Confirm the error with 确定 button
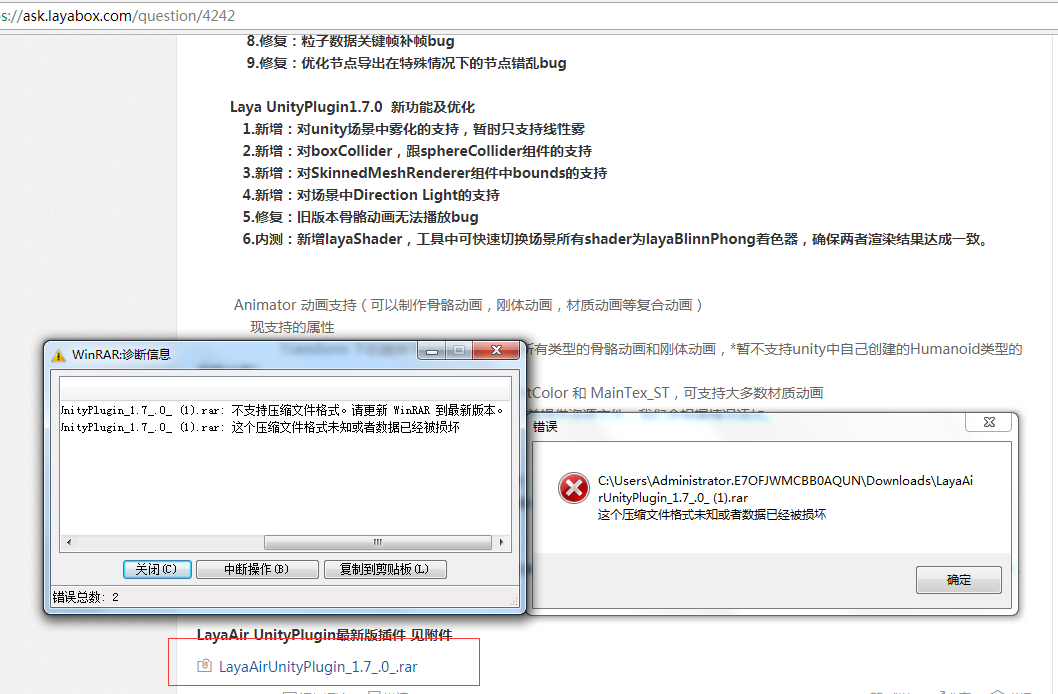The height and width of the screenshot is (694, 1058). [958, 580]
